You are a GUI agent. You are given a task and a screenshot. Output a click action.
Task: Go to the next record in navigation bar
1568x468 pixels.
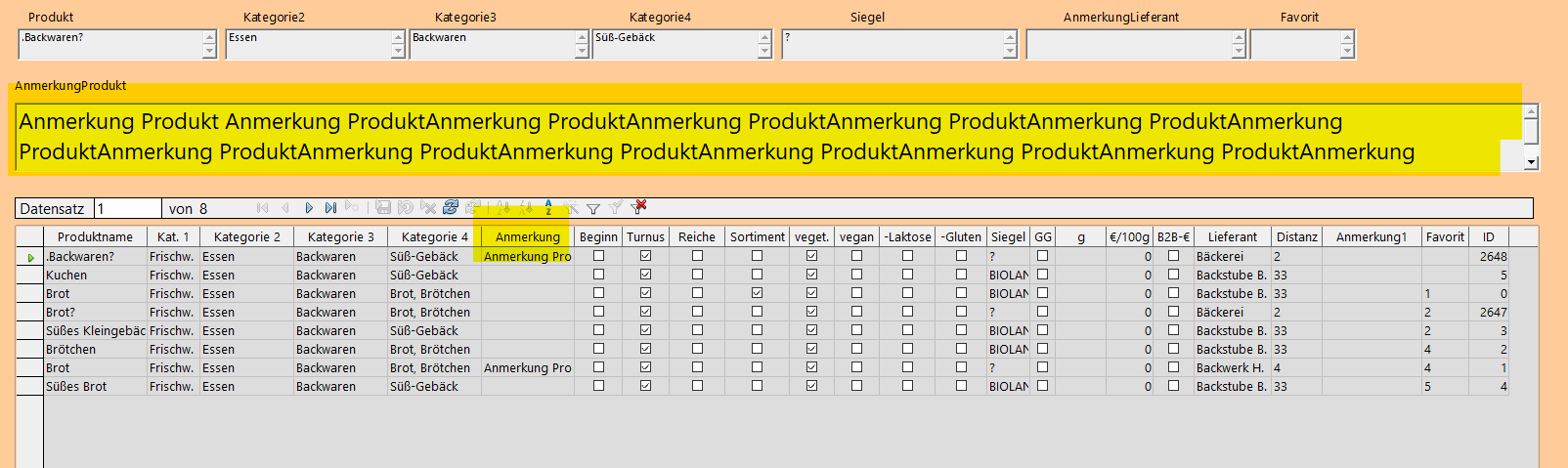309,208
